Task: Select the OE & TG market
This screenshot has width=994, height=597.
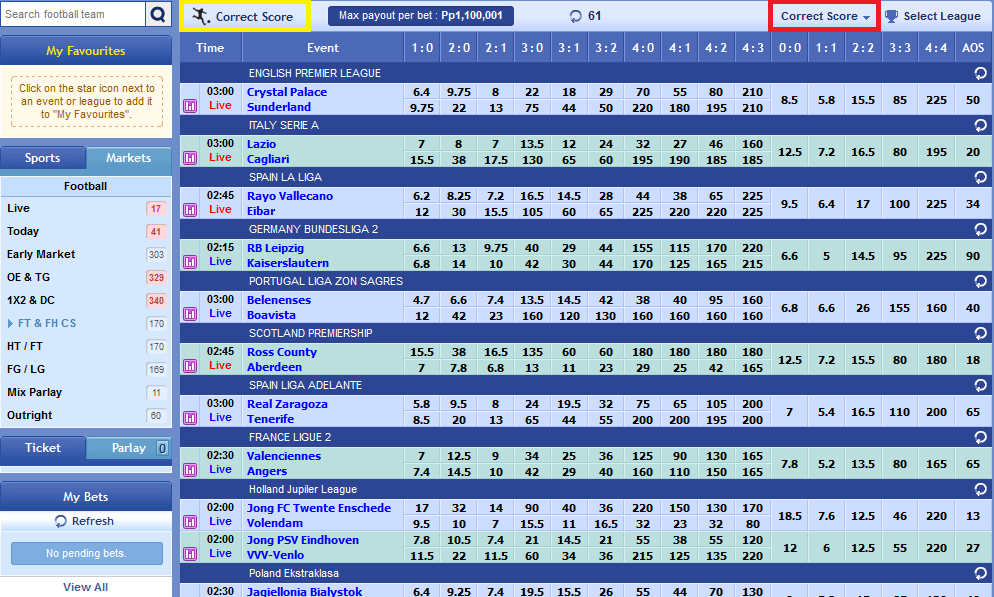Action: pyautogui.click(x=86, y=277)
